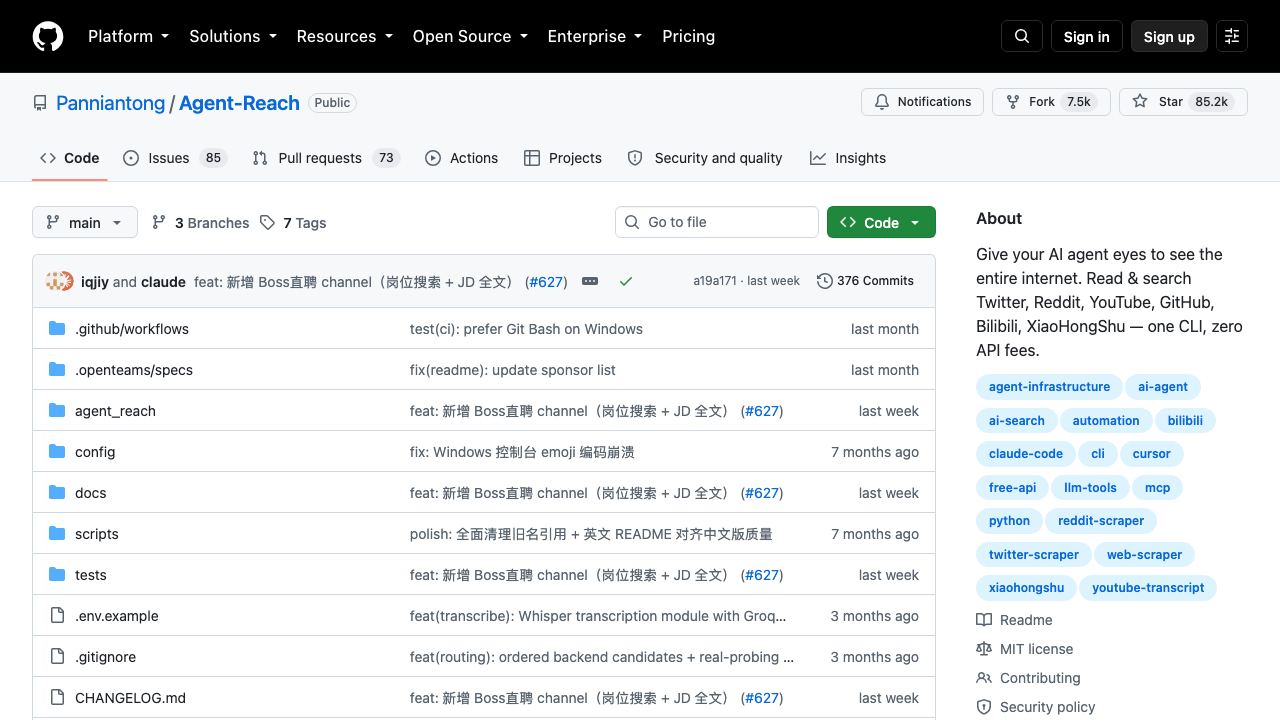Click the Sign up button

pos(1169,36)
